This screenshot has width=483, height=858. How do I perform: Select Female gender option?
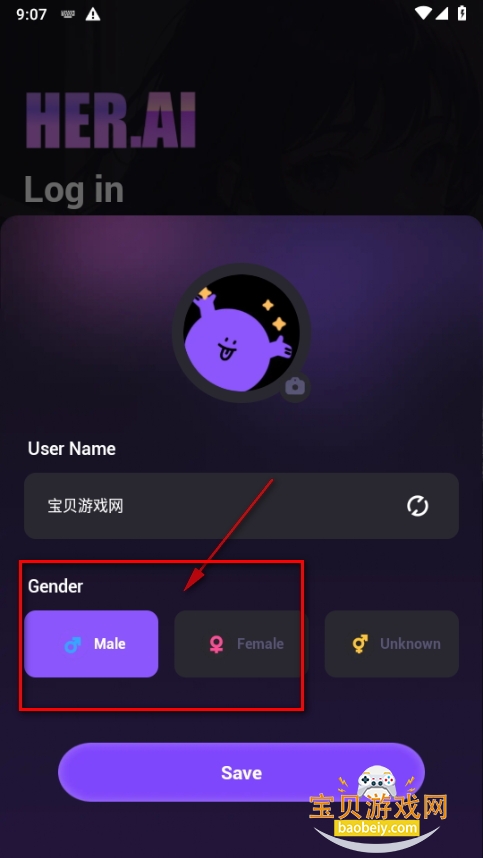click(x=241, y=644)
